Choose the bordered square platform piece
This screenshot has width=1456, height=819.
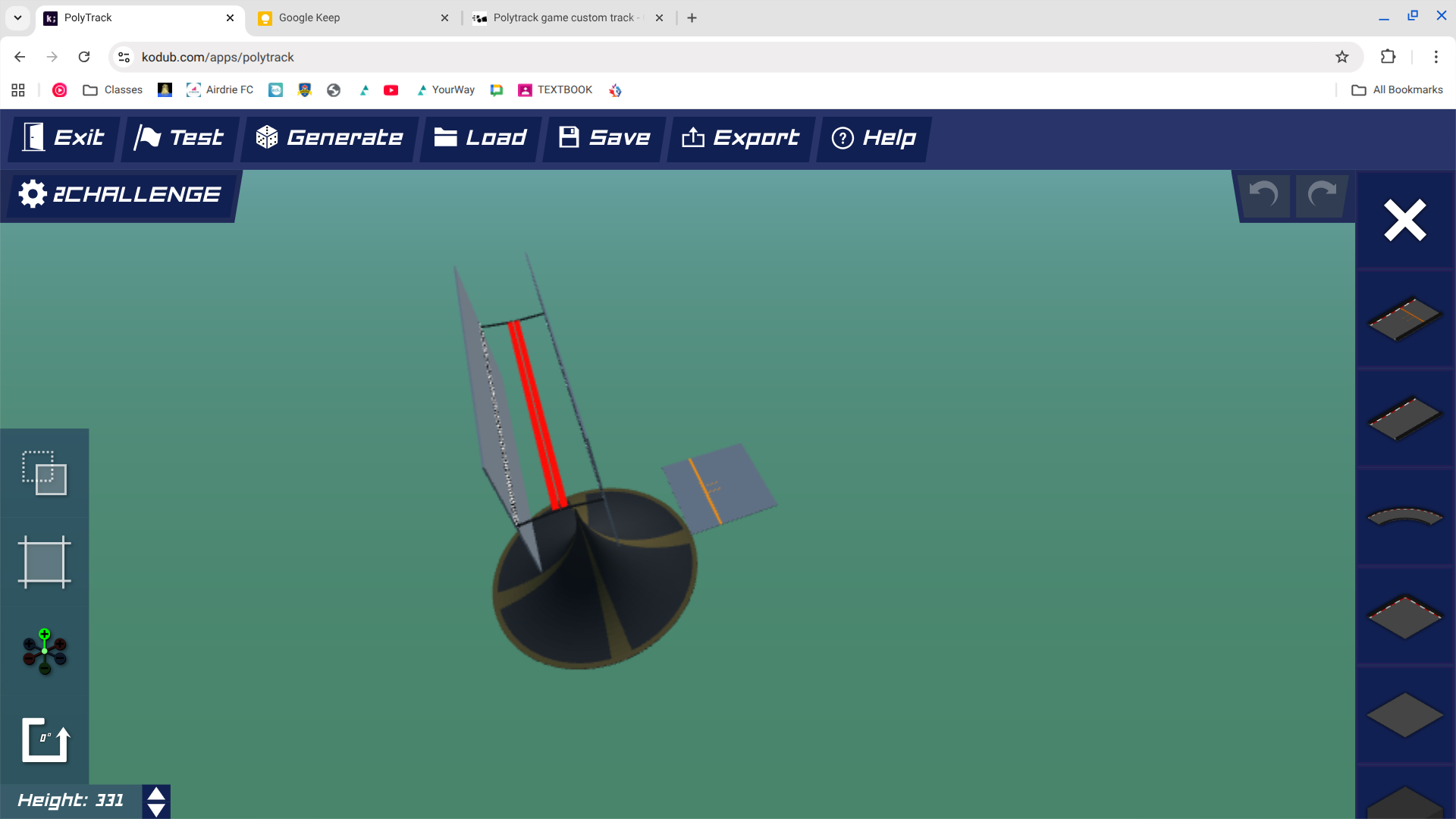pos(1404,616)
